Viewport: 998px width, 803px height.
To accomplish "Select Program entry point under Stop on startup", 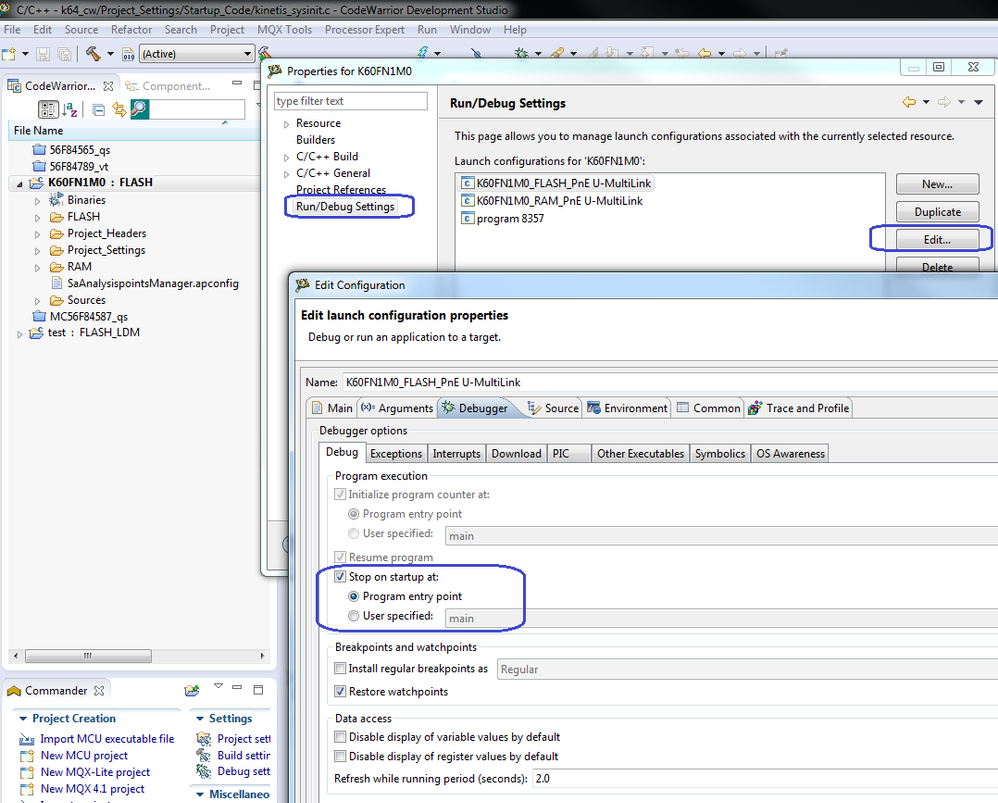I will pos(353,596).
